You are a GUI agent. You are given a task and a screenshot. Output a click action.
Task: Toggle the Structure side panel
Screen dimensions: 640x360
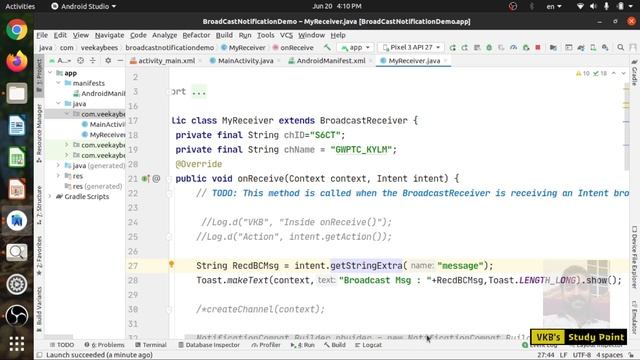[39, 205]
